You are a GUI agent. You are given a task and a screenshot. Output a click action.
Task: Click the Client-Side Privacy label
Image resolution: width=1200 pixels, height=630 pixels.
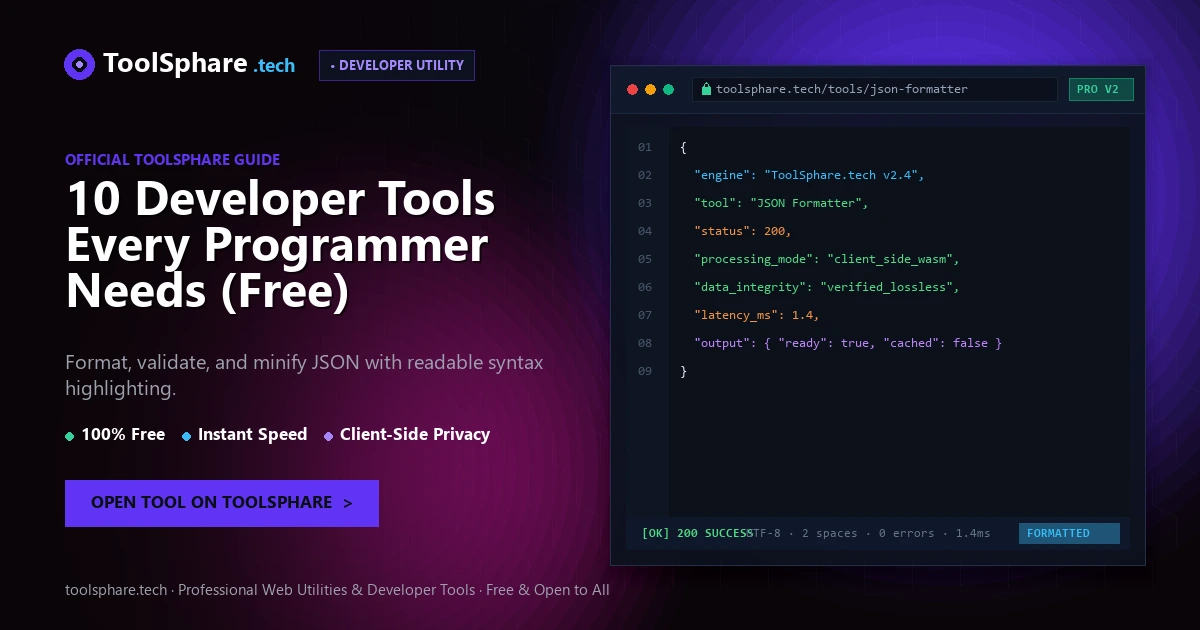tap(415, 434)
